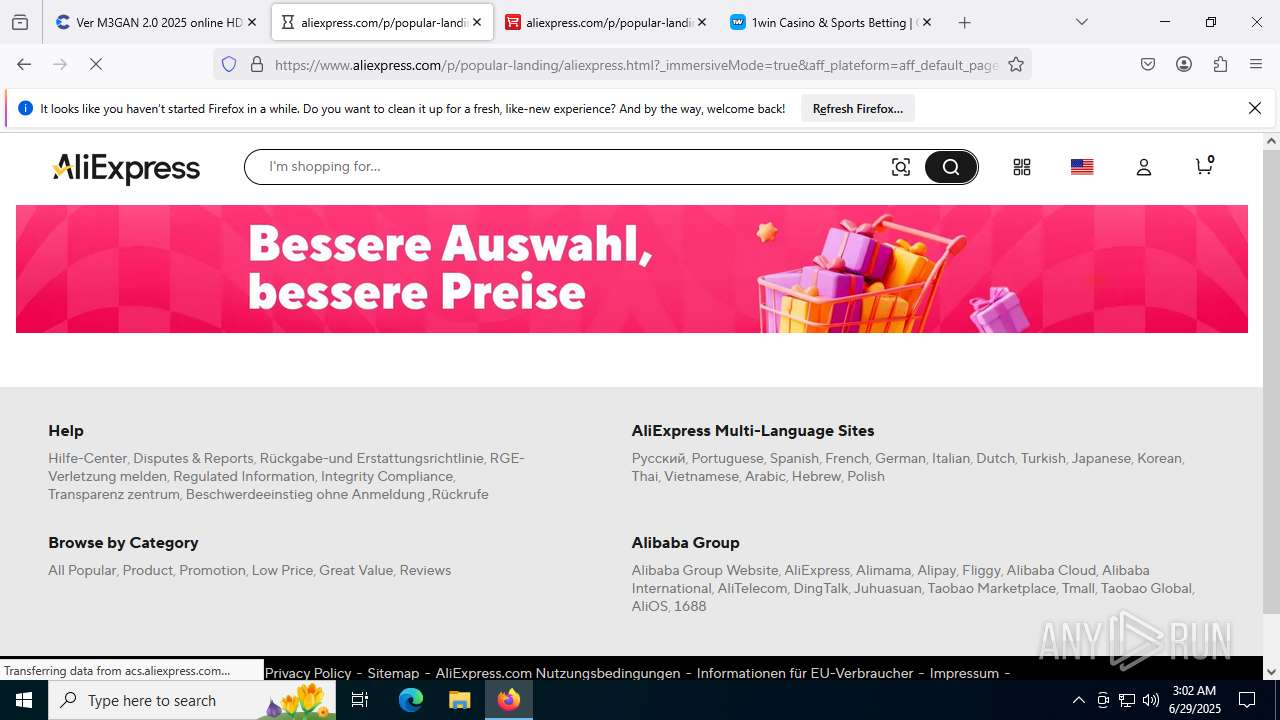Open the Firefox application menu
This screenshot has width=1280, height=720.
tap(1256, 64)
